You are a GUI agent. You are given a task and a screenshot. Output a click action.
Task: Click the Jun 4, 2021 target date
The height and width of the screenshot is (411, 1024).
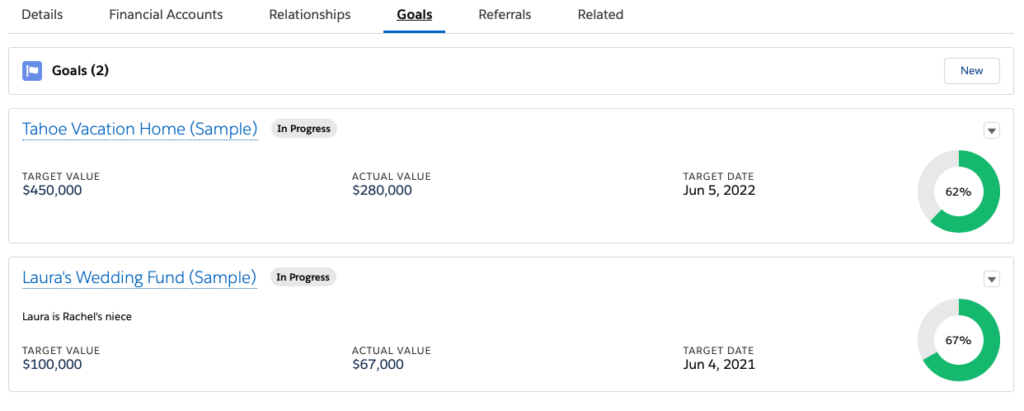tap(719, 365)
